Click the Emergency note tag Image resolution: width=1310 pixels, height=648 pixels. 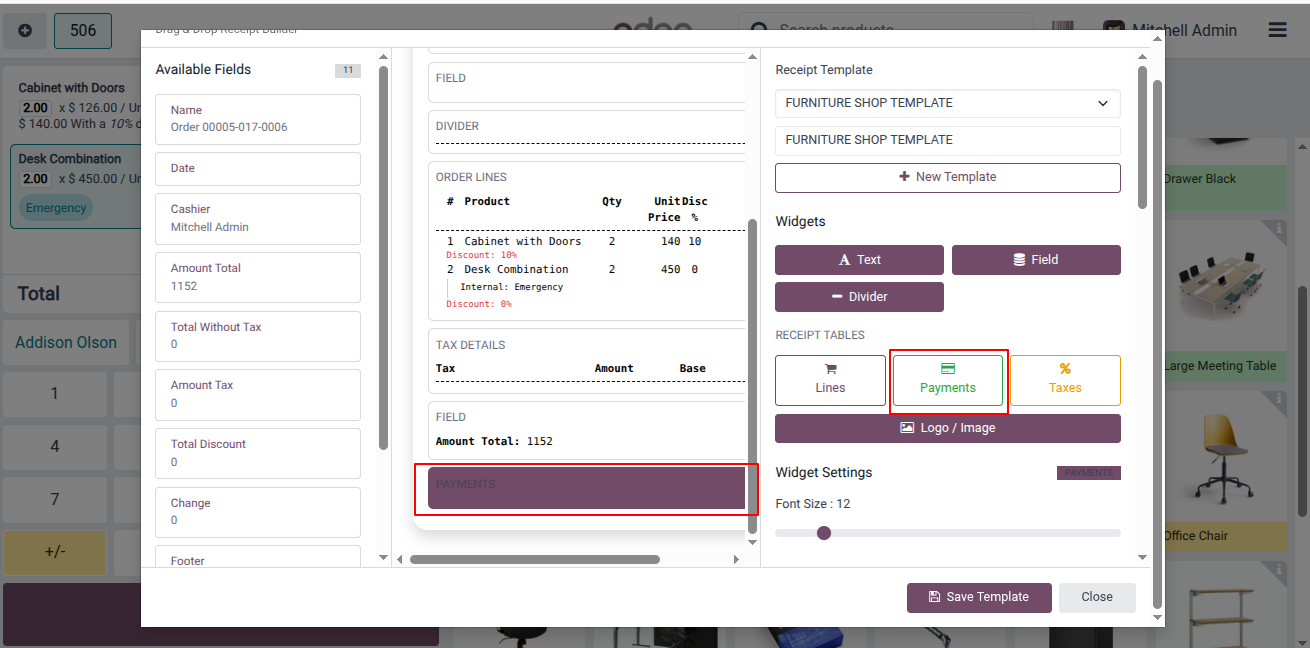(56, 208)
